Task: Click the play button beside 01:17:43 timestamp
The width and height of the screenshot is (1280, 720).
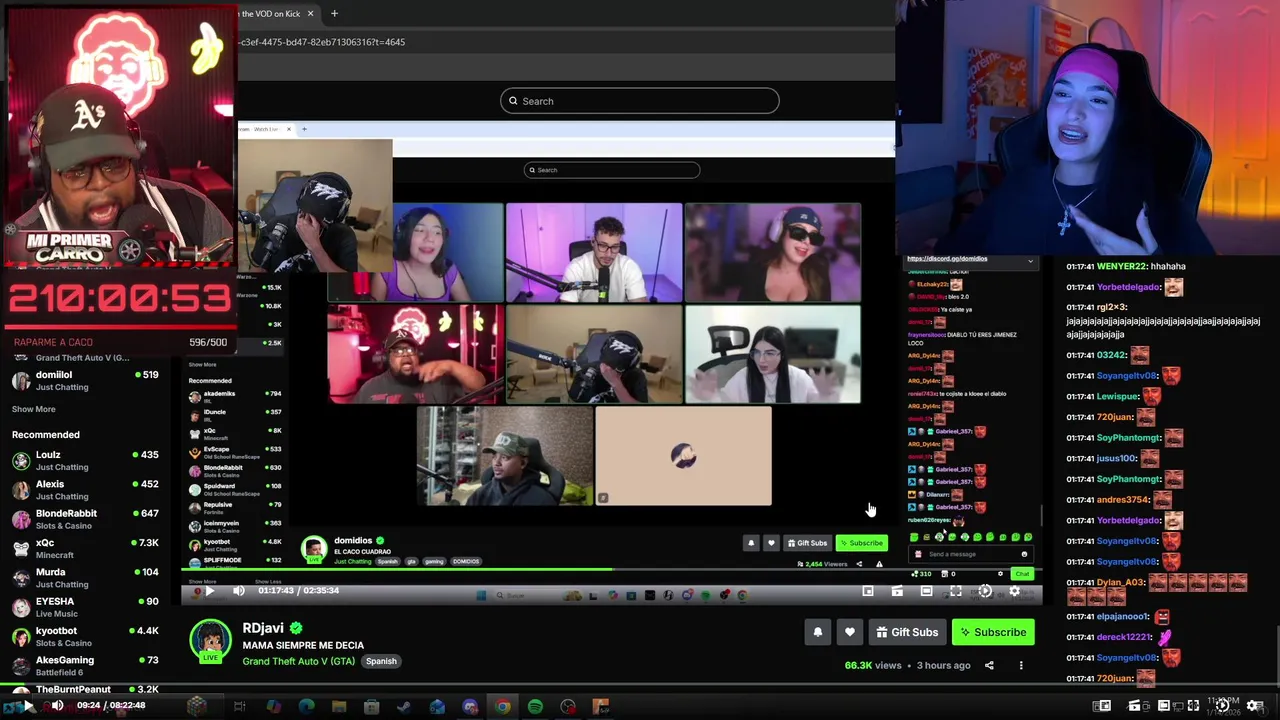Action: [x=209, y=591]
